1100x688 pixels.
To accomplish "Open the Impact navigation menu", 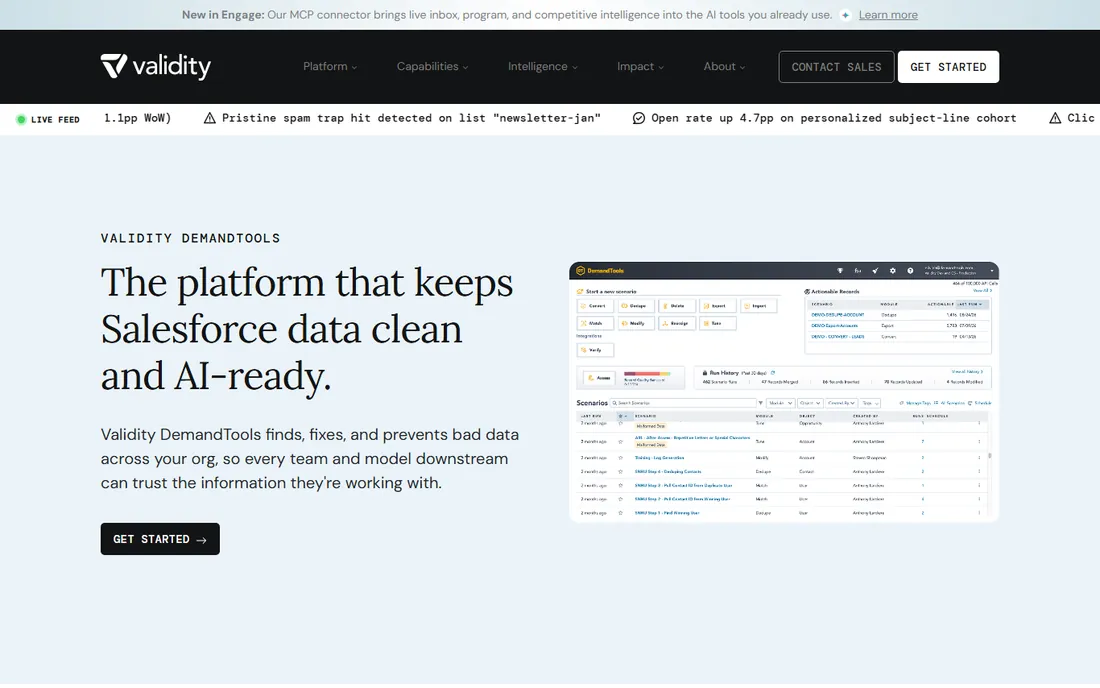I will 640,67.
